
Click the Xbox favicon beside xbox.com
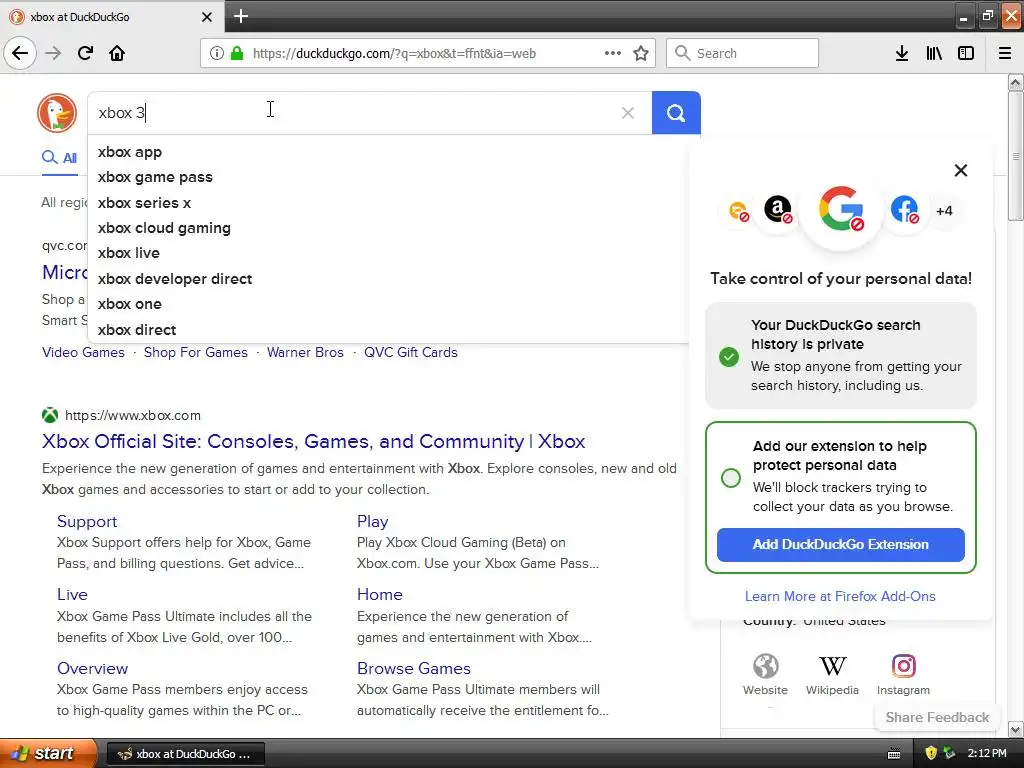[50, 415]
